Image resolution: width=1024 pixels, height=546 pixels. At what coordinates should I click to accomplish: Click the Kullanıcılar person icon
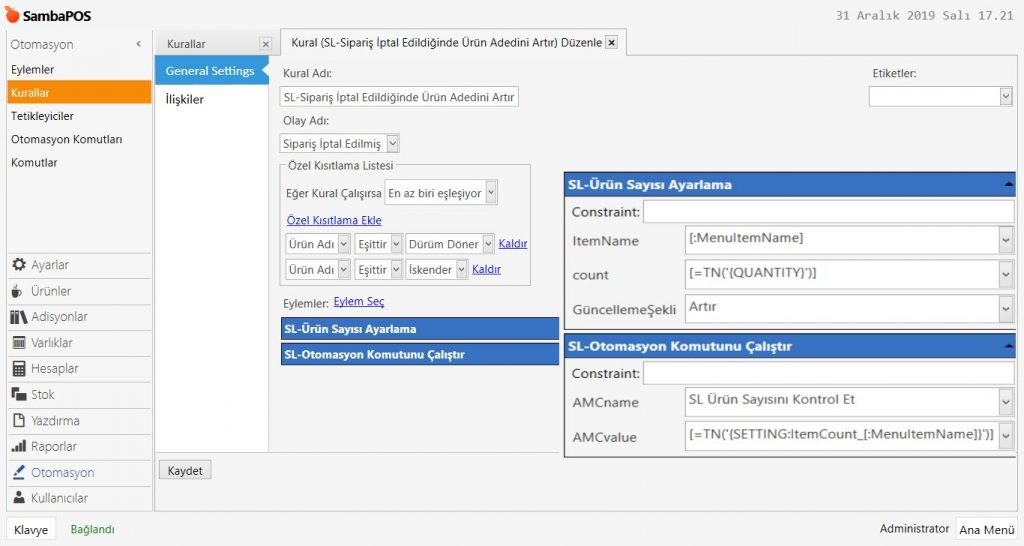tap(19, 498)
